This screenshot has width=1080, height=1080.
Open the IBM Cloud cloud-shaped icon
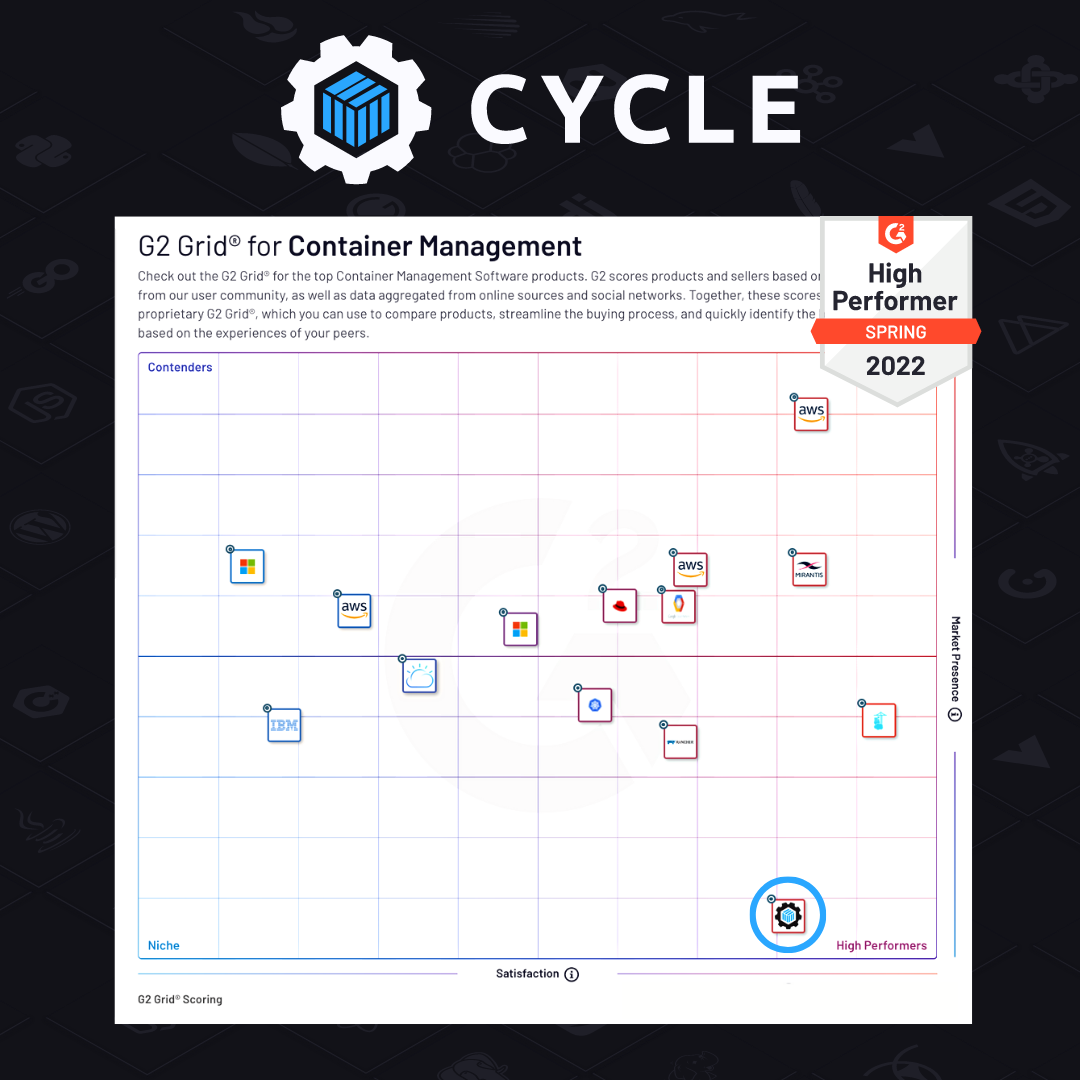coord(419,676)
